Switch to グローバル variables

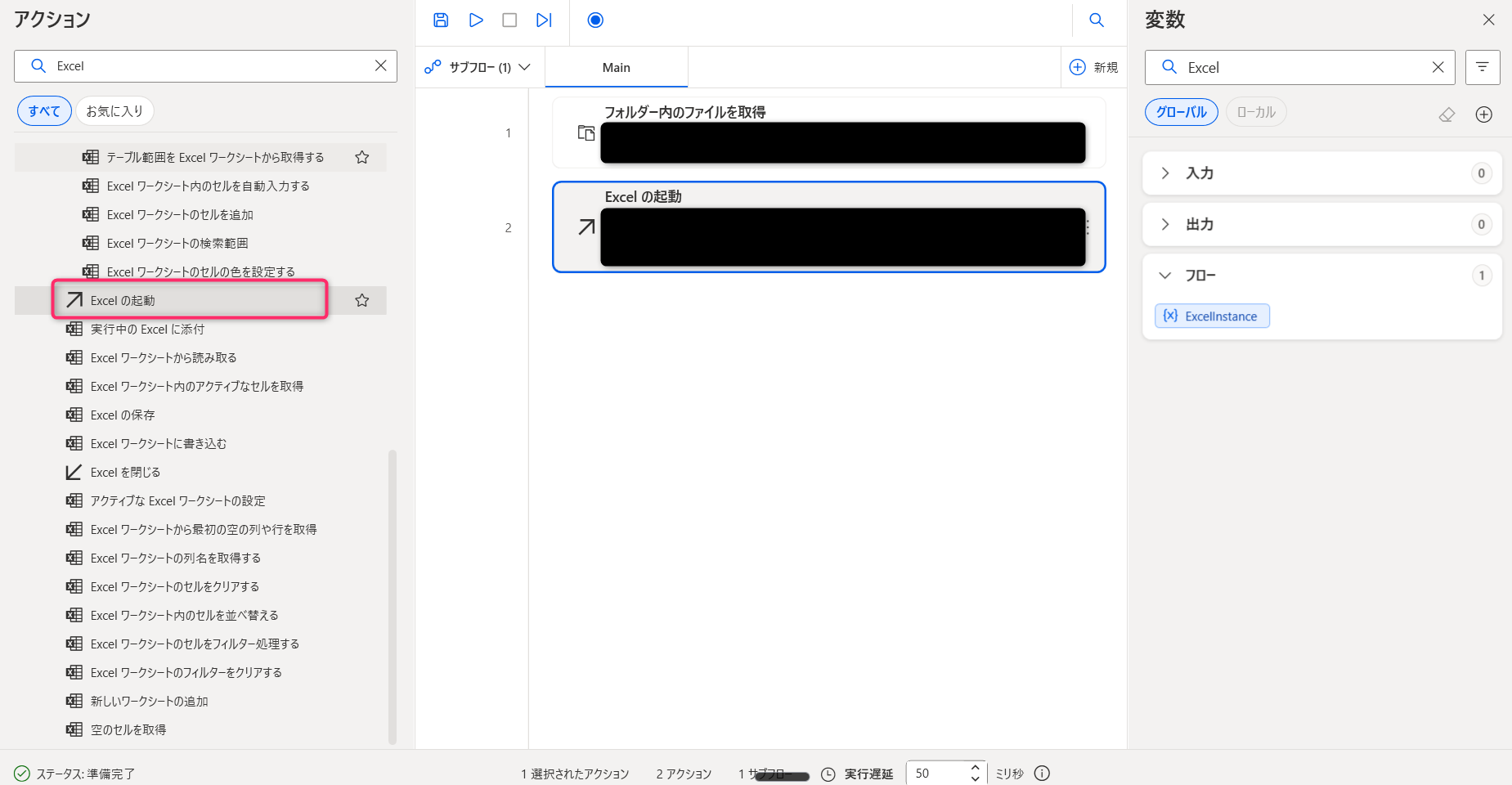click(x=1182, y=112)
